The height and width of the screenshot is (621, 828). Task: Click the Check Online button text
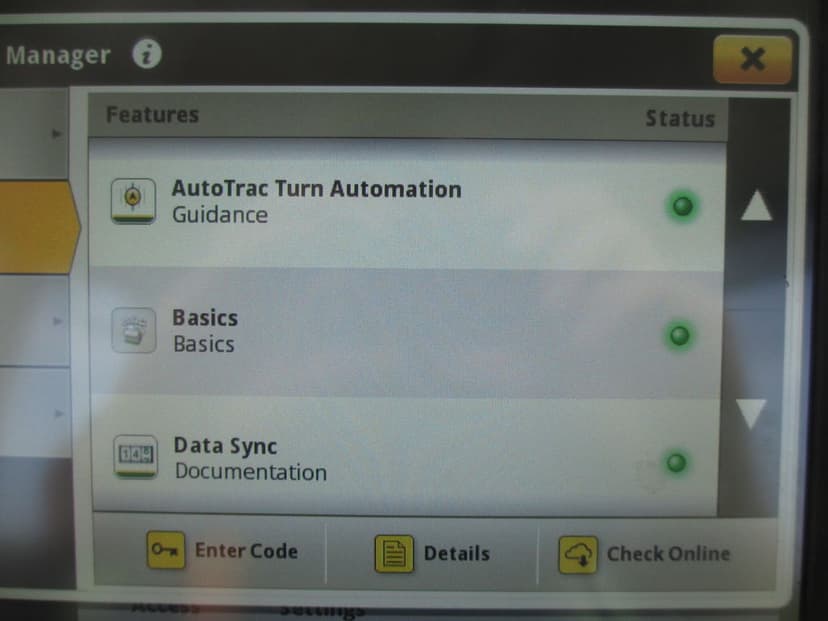669,554
